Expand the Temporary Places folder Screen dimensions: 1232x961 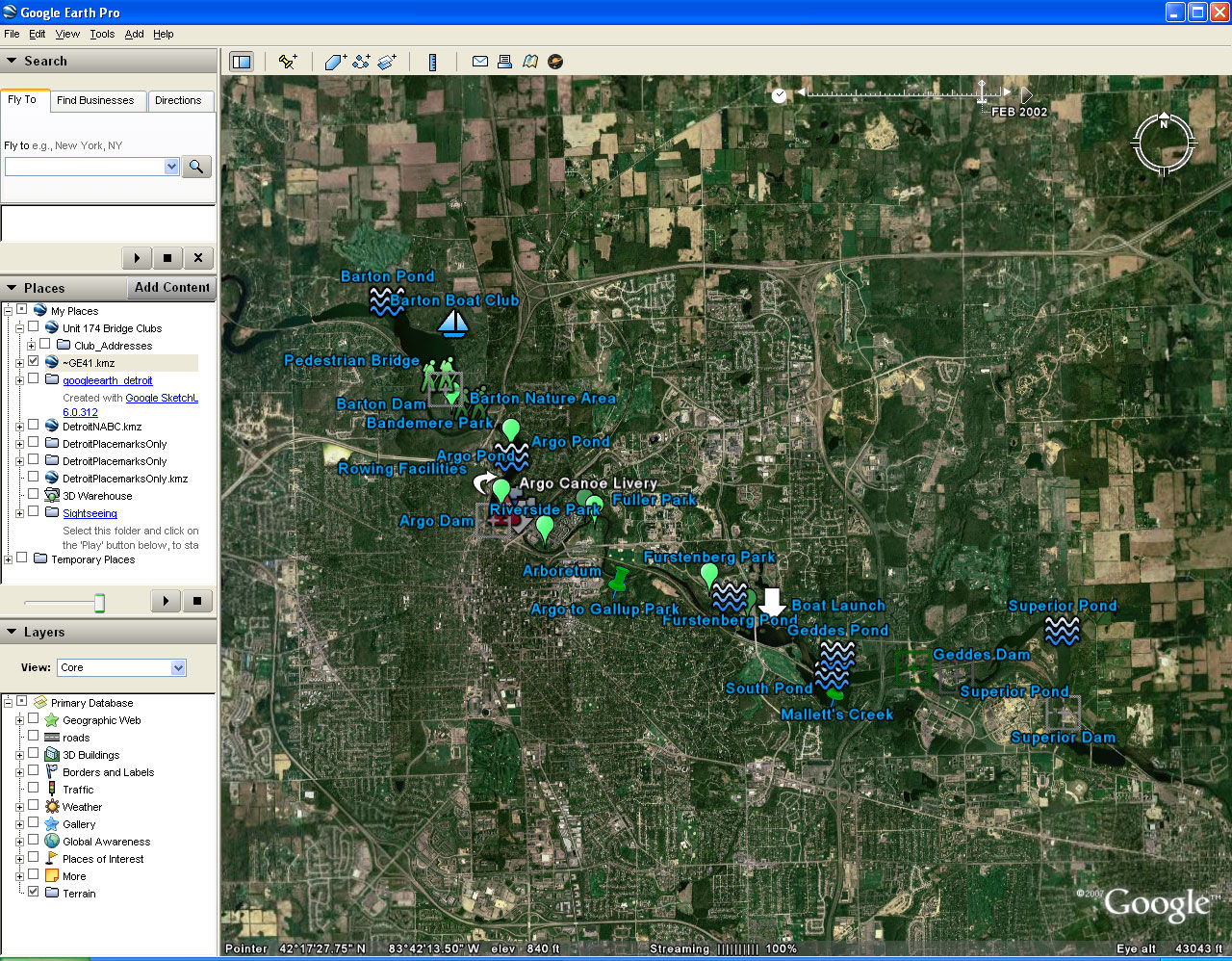(8, 559)
